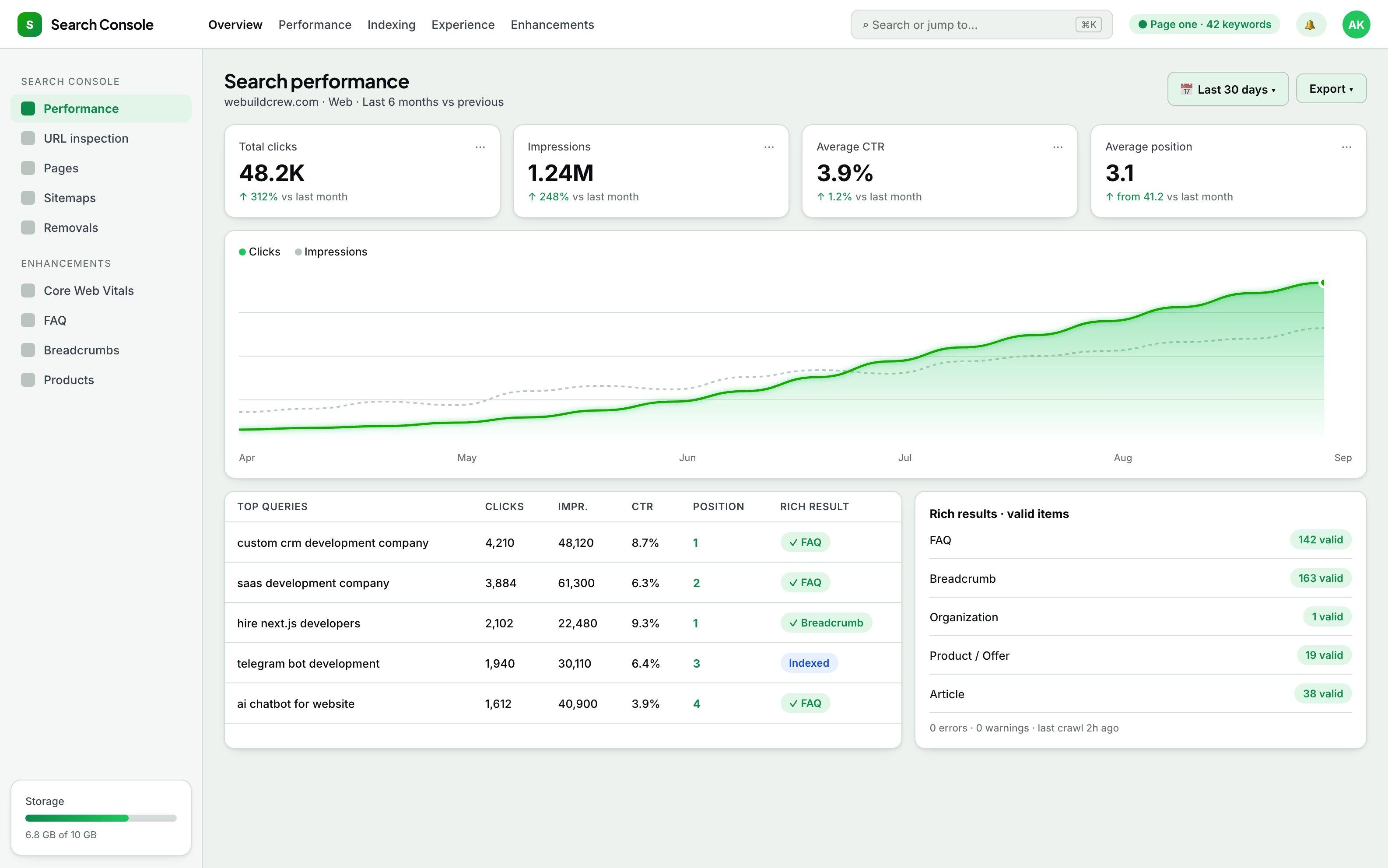Toggle the Impressions series in chart legend
1388x868 pixels.
pyautogui.click(x=331, y=252)
